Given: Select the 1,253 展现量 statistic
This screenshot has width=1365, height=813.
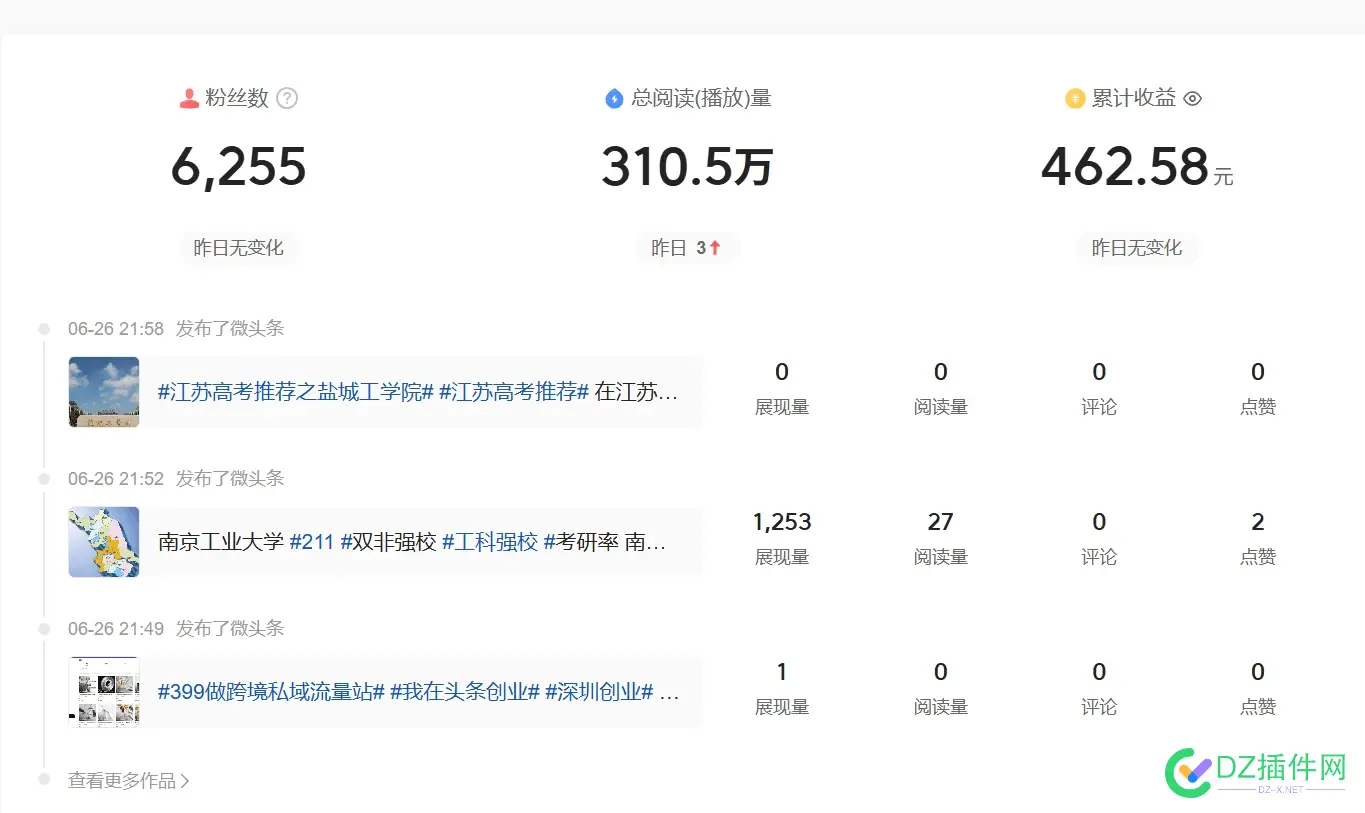Looking at the screenshot, I should 781,522.
